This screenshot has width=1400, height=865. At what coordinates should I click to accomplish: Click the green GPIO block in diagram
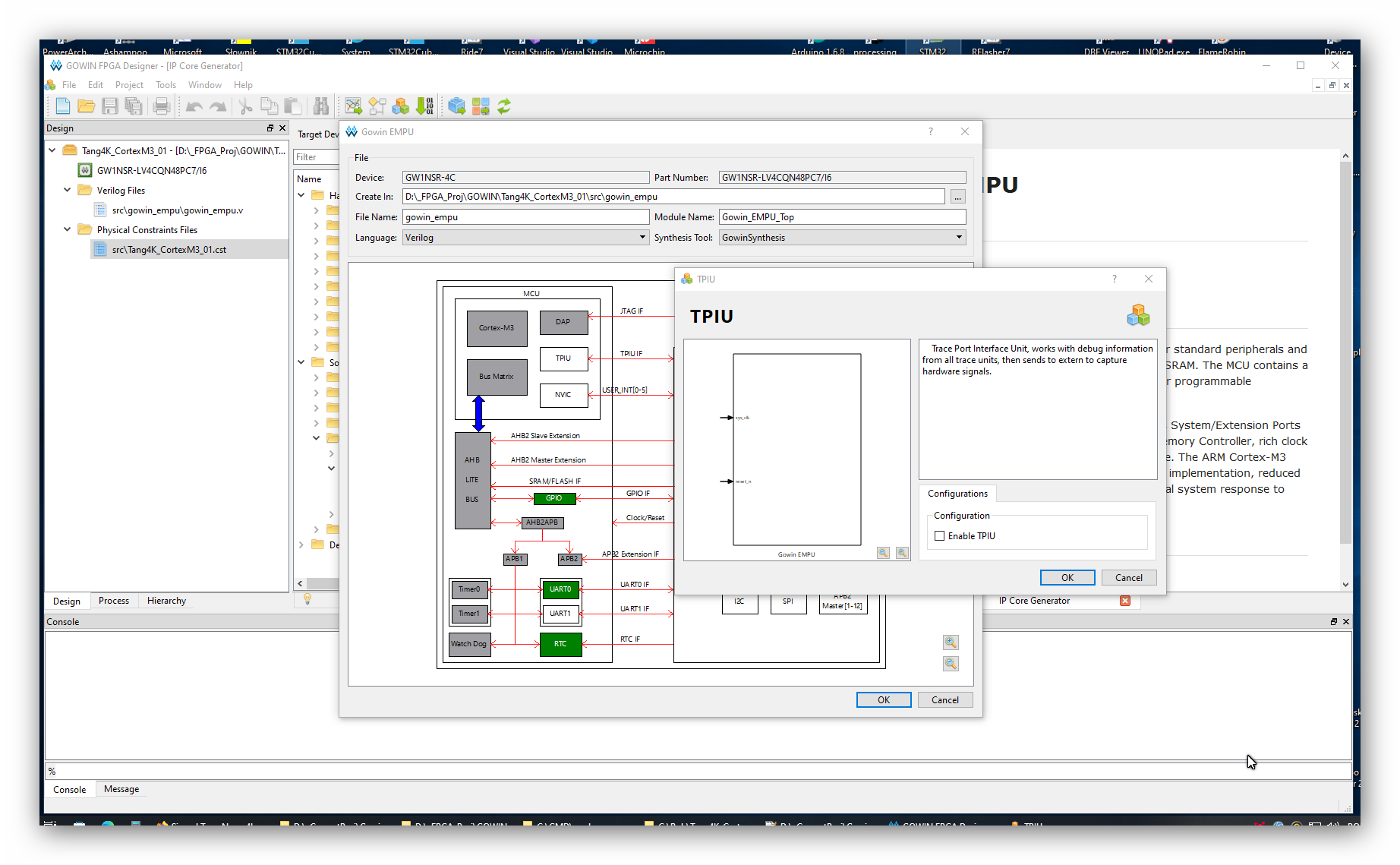pos(554,498)
